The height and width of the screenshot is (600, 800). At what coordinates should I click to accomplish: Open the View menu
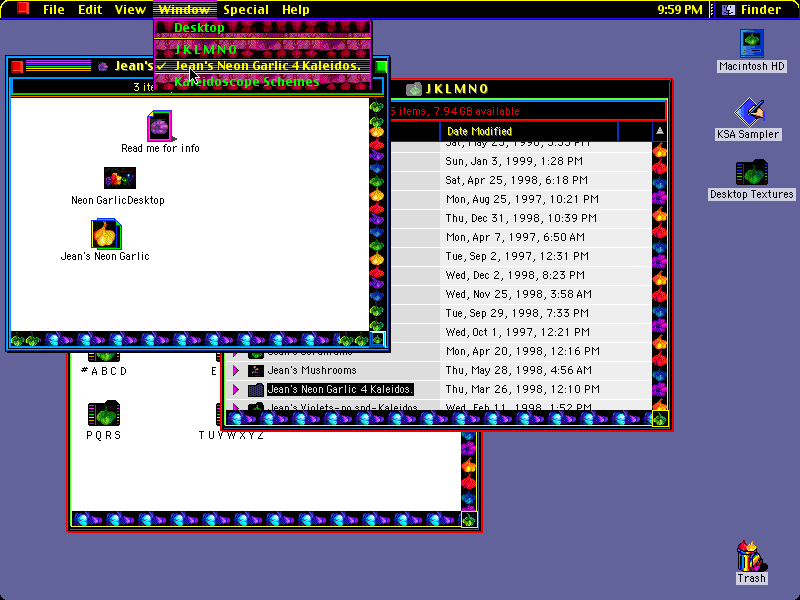pos(130,9)
